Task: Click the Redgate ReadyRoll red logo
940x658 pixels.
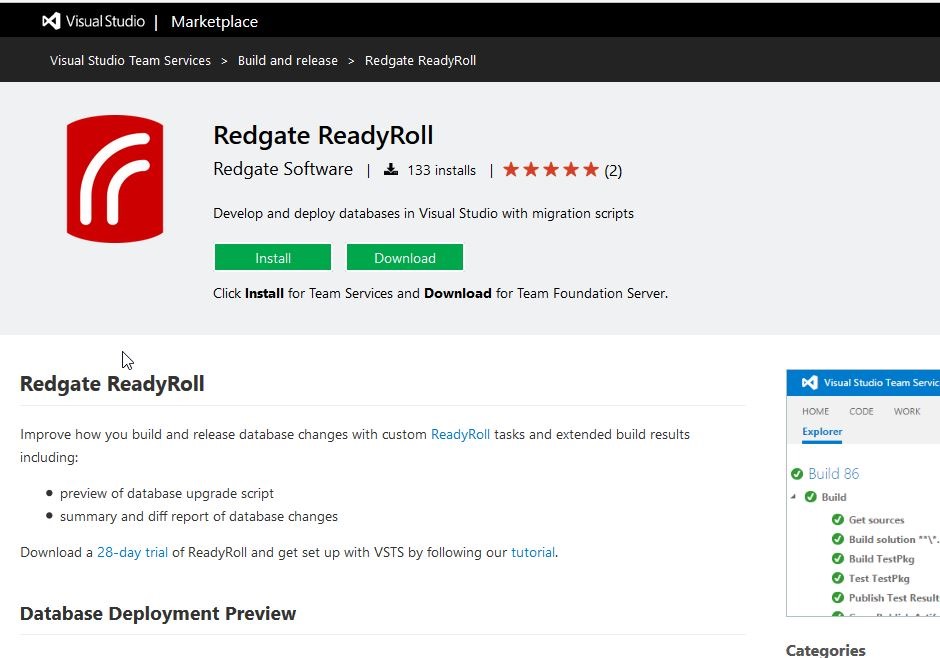Action: click(x=115, y=179)
